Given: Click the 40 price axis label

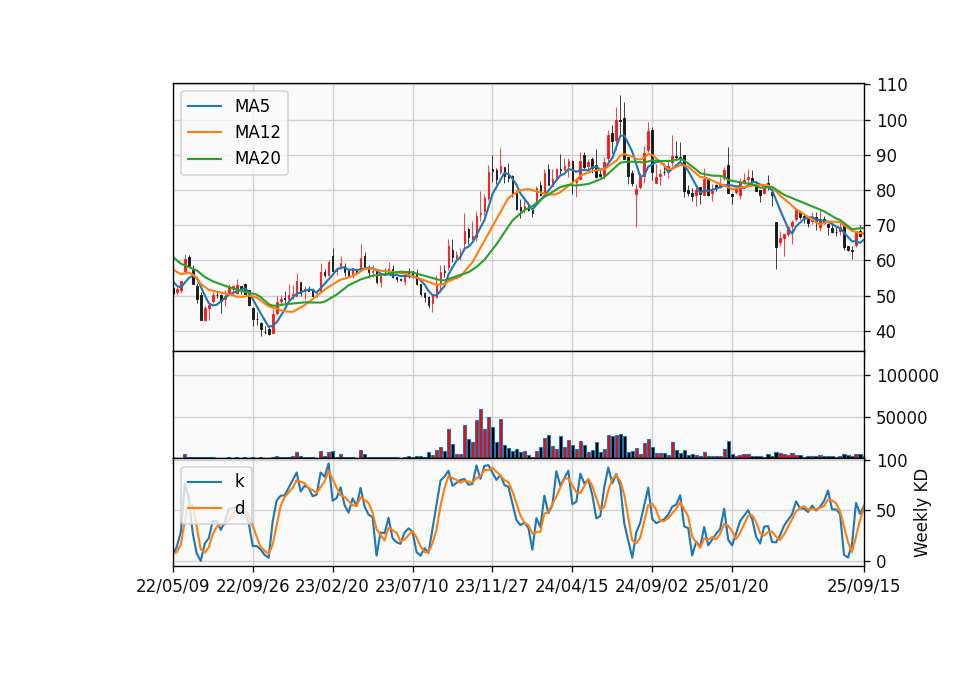Looking at the screenshot, I should tap(887, 332).
